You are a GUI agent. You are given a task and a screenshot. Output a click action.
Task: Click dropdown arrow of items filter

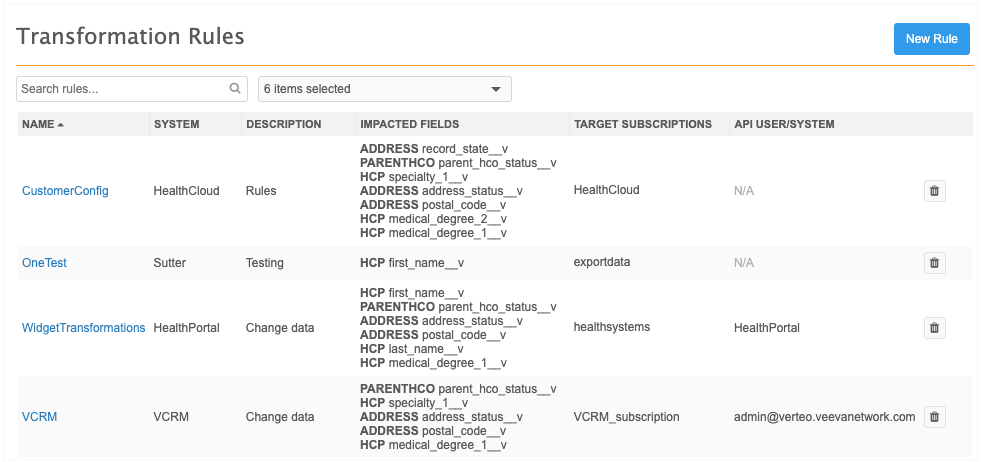[496, 89]
